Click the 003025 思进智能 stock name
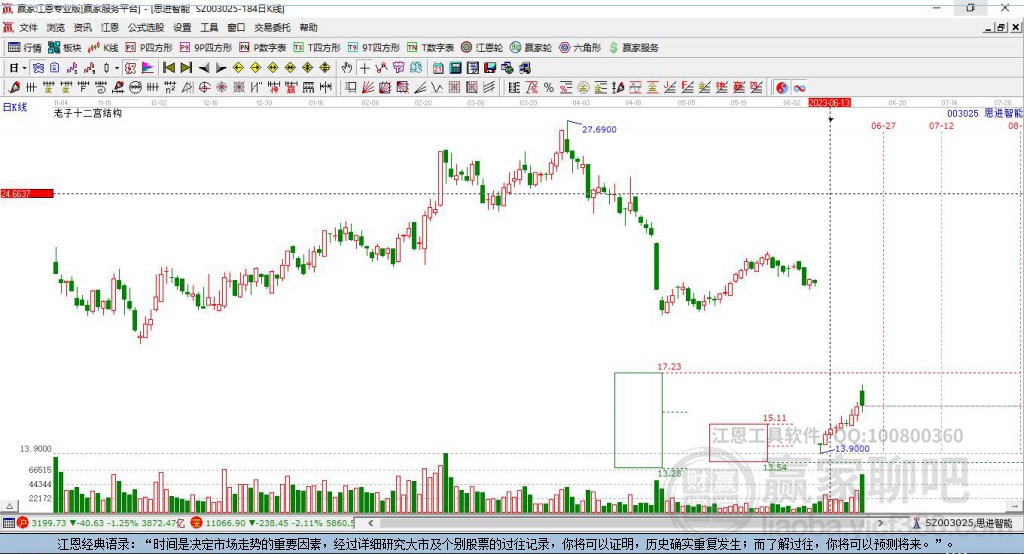This screenshot has width=1024, height=554. [x=985, y=113]
